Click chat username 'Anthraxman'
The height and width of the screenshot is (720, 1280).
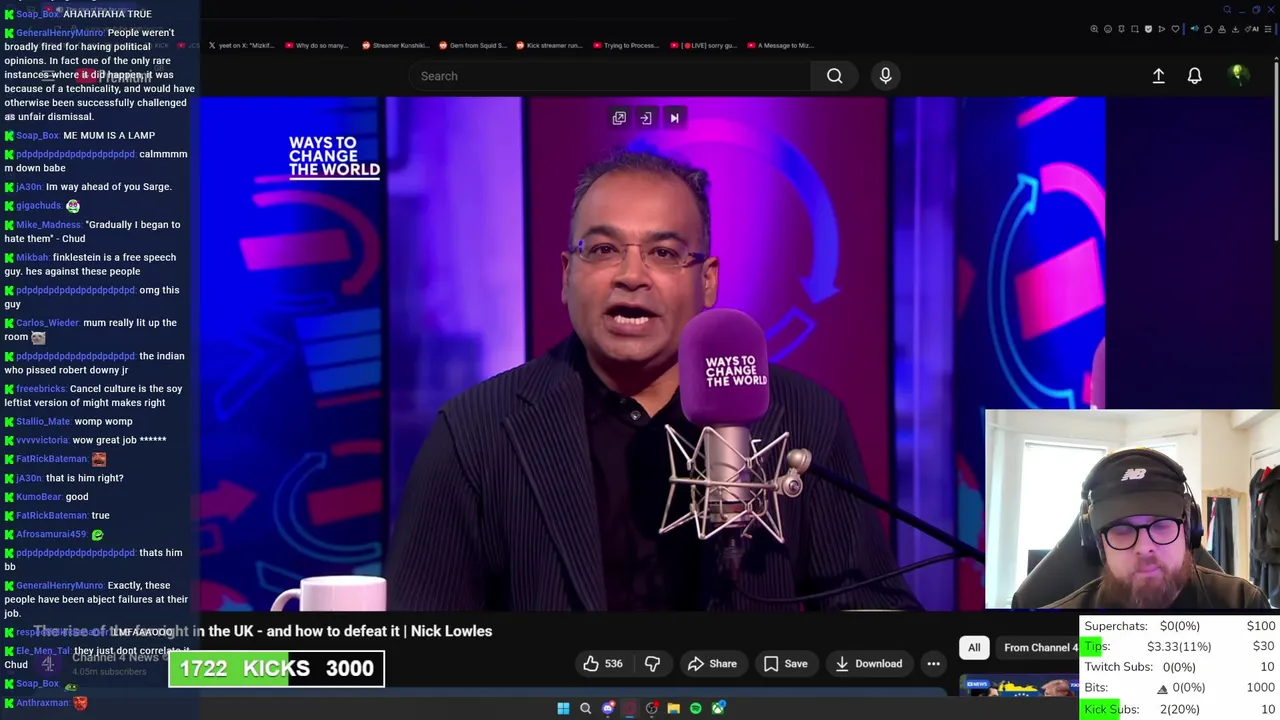coord(42,703)
